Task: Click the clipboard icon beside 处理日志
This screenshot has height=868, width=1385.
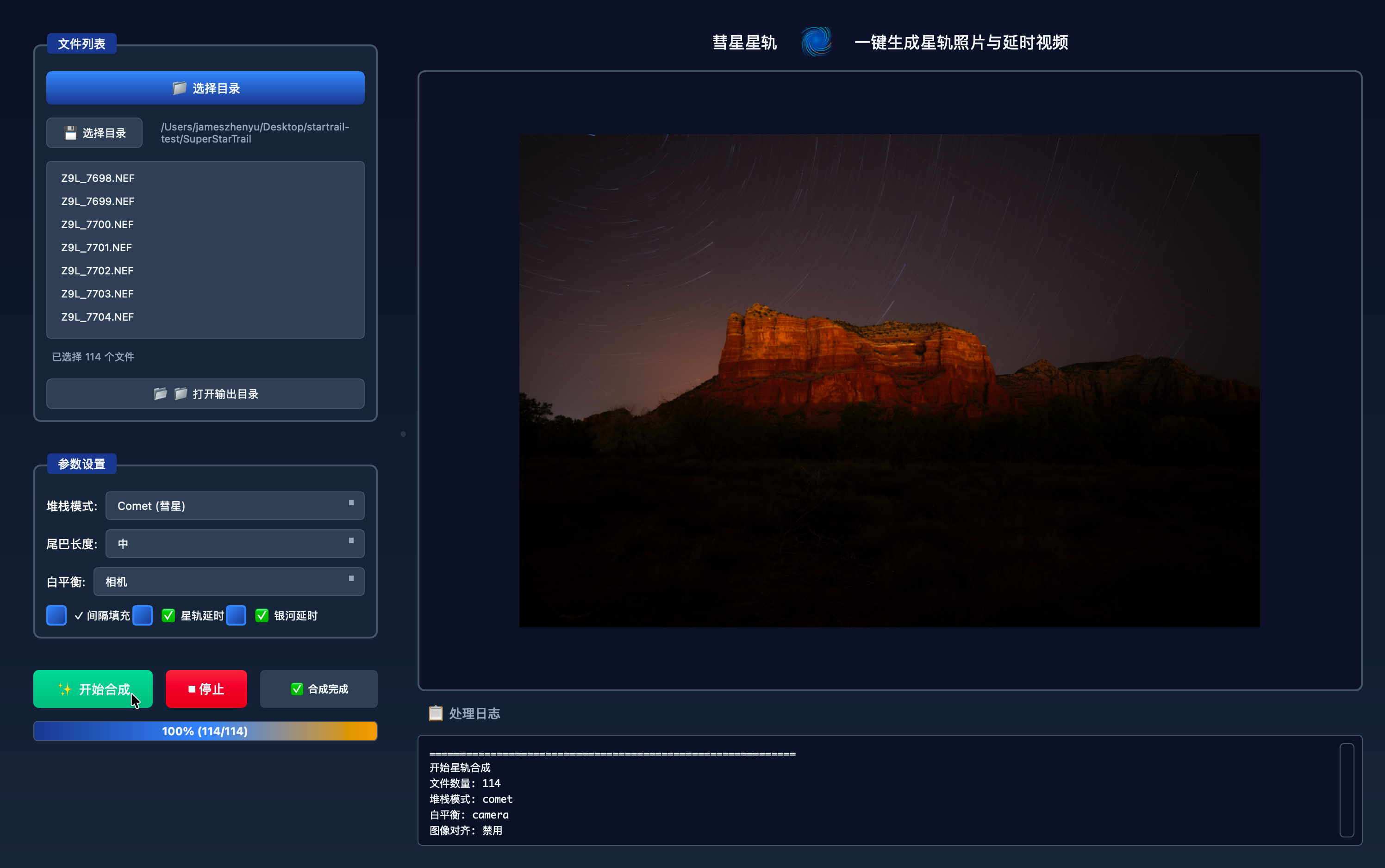Action: (436, 713)
